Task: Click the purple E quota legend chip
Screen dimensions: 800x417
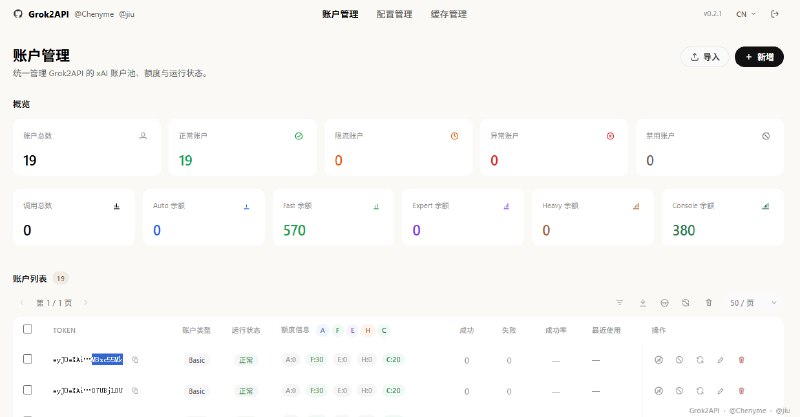Action: pyautogui.click(x=352, y=330)
